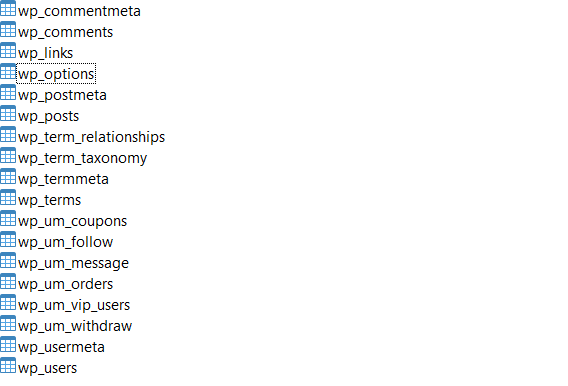Click the wp_links table name
This screenshot has height=386, width=568.
click(x=46, y=53)
